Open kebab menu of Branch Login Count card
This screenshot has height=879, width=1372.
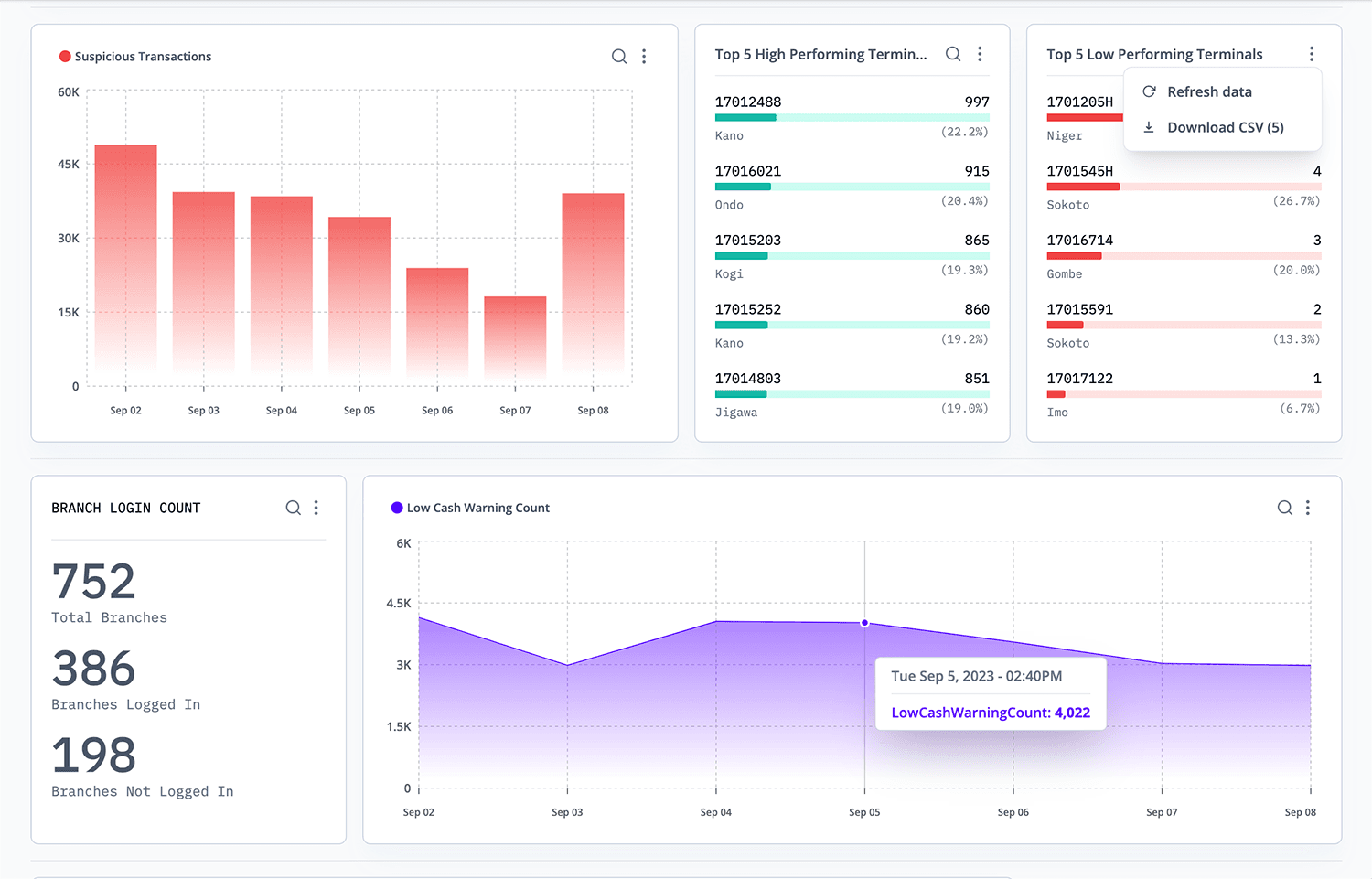click(316, 508)
